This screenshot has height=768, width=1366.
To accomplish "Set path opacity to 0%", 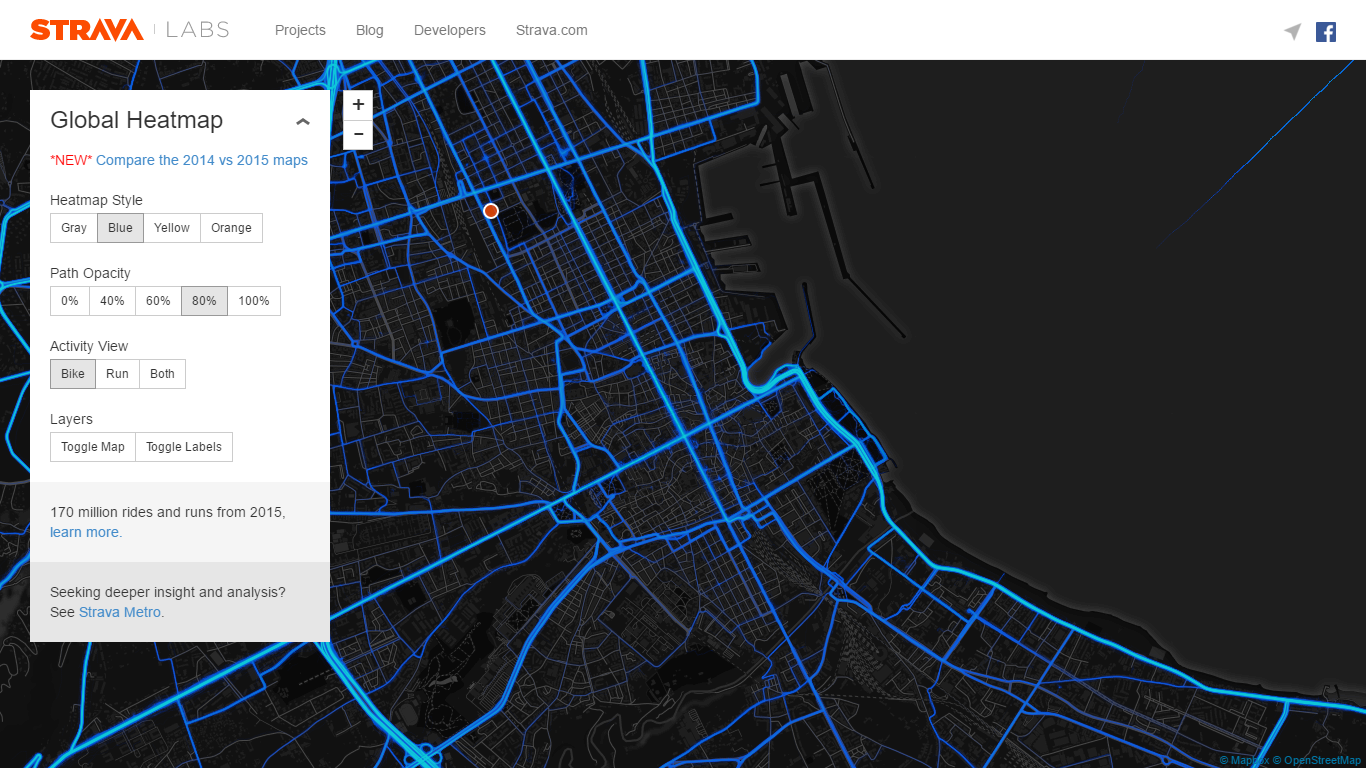I will tap(70, 301).
